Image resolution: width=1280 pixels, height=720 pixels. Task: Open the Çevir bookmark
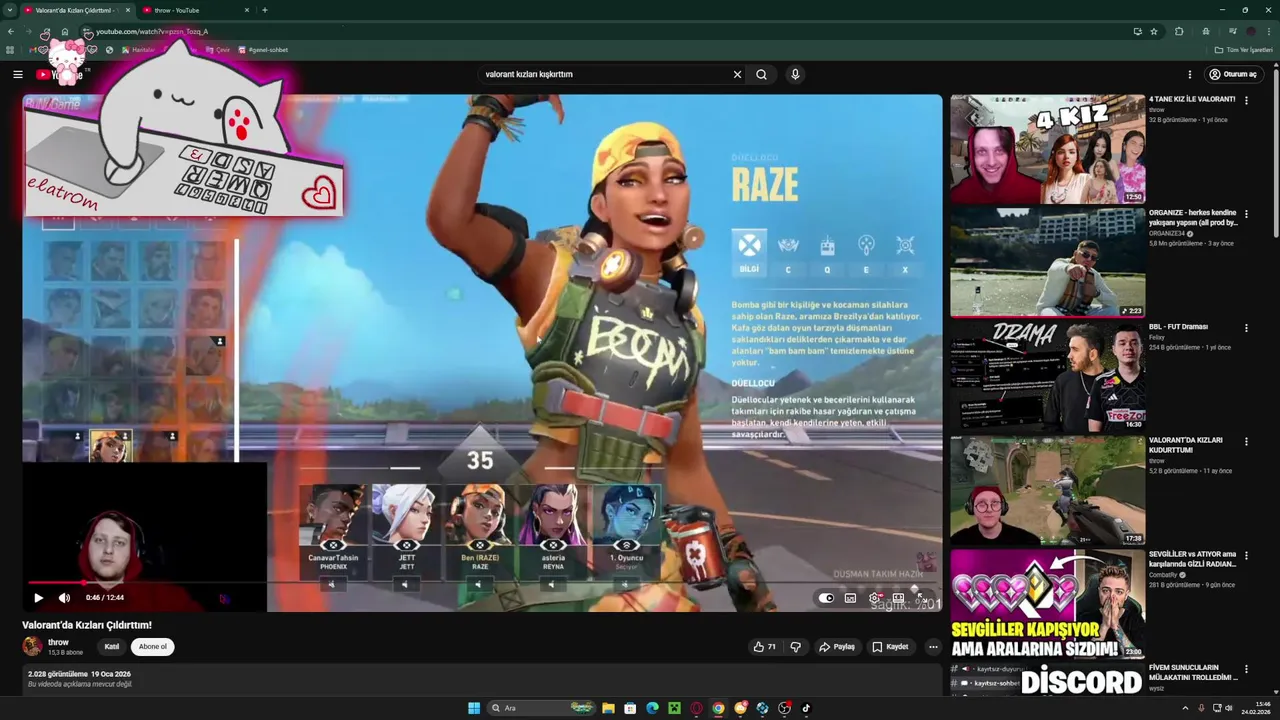[218, 50]
